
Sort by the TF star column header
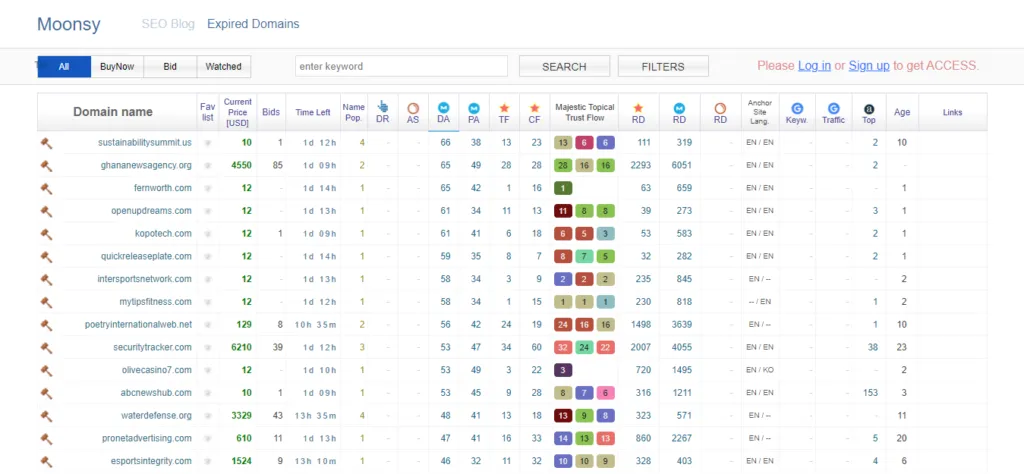point(505,112)
